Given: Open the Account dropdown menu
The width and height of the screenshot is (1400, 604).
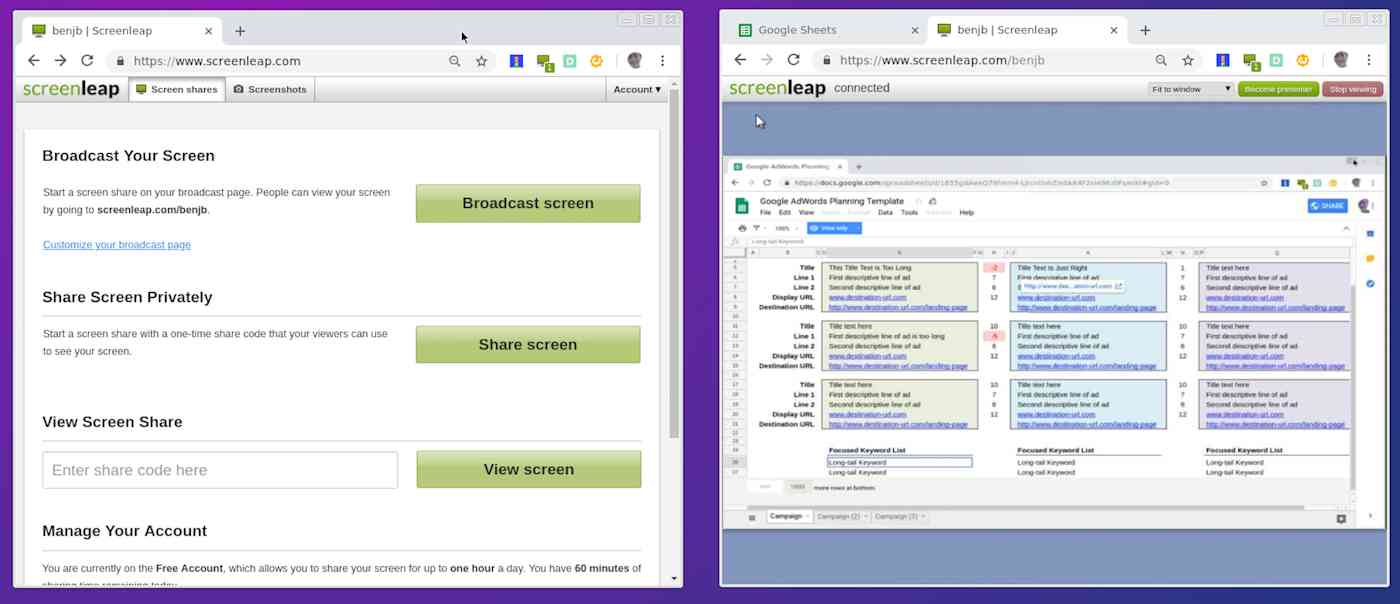Looking at the screenshot, I should [x=637, y=89].
